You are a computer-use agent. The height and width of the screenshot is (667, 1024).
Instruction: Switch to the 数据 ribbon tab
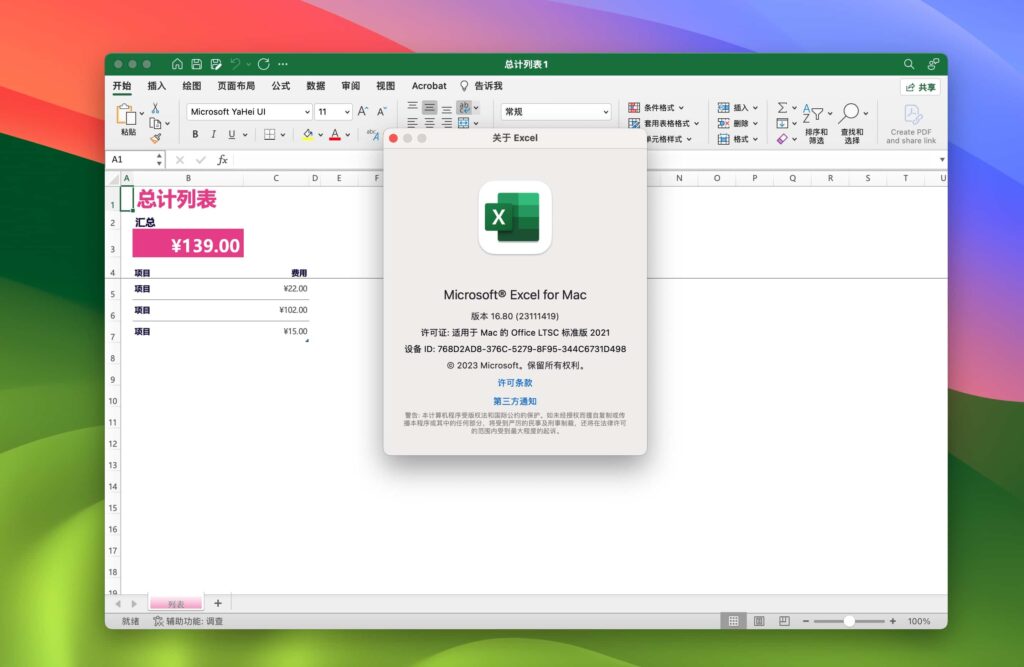tap(314, 86)
